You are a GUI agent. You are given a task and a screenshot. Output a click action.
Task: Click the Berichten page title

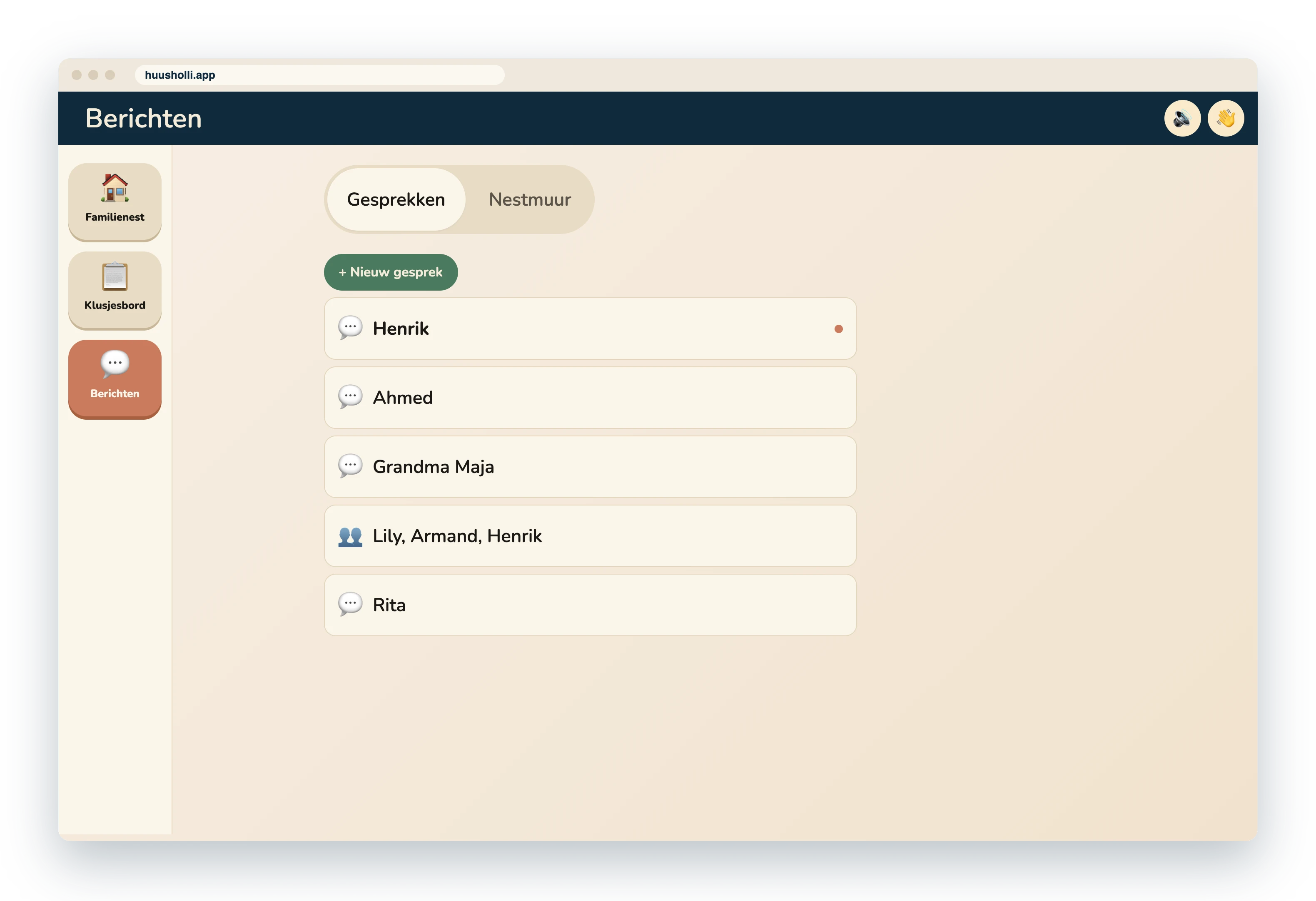[x=143, y=118]
